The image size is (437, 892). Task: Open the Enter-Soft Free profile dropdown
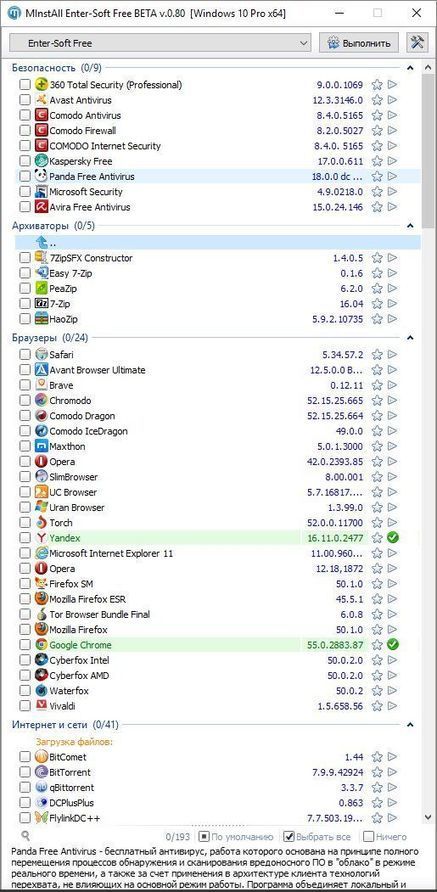point(160,43)
